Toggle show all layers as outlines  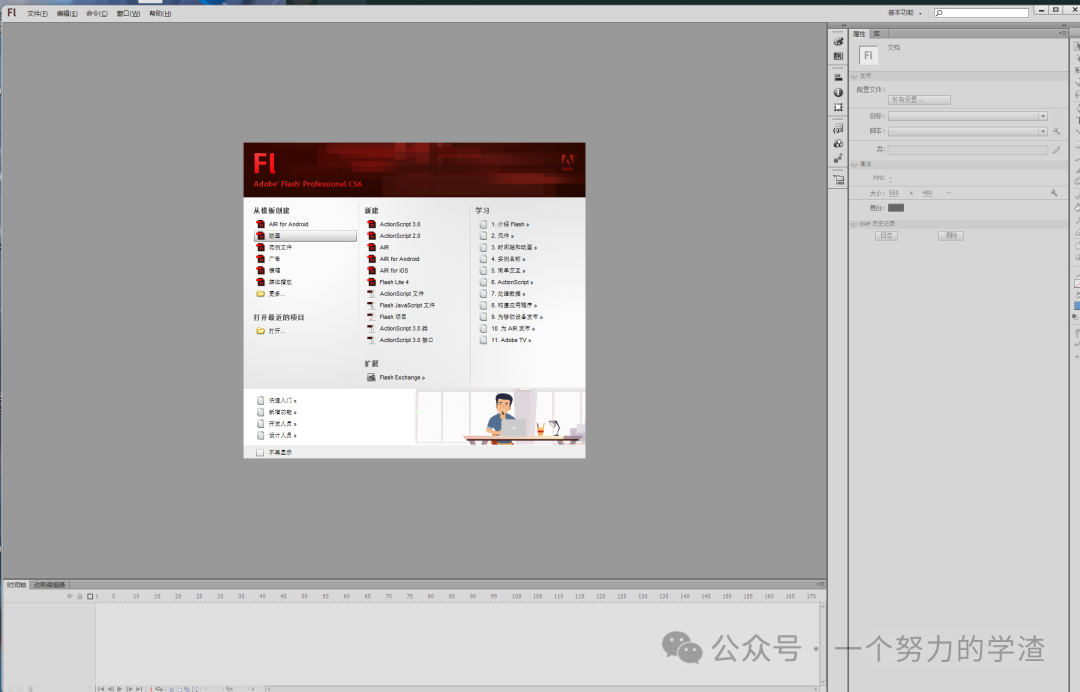click(90, 596)
